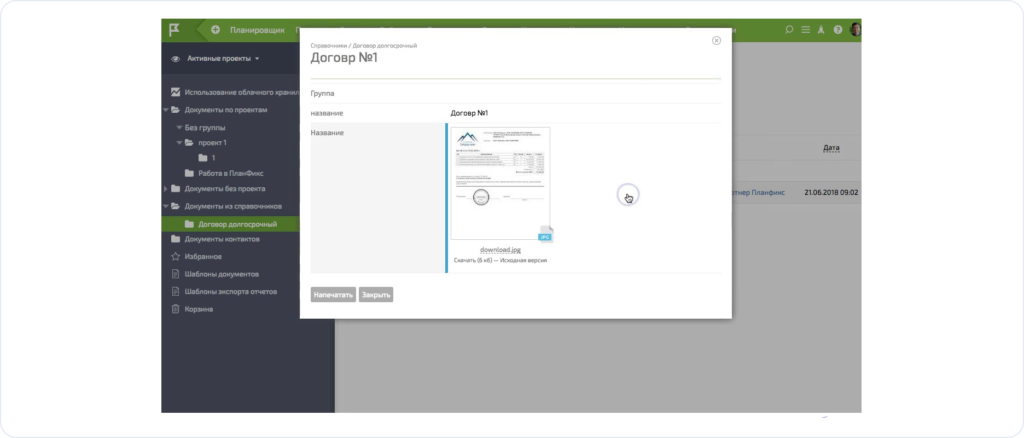1024x438 pixels.
Task: Click the green plus add icon
Action: [215, 29]
